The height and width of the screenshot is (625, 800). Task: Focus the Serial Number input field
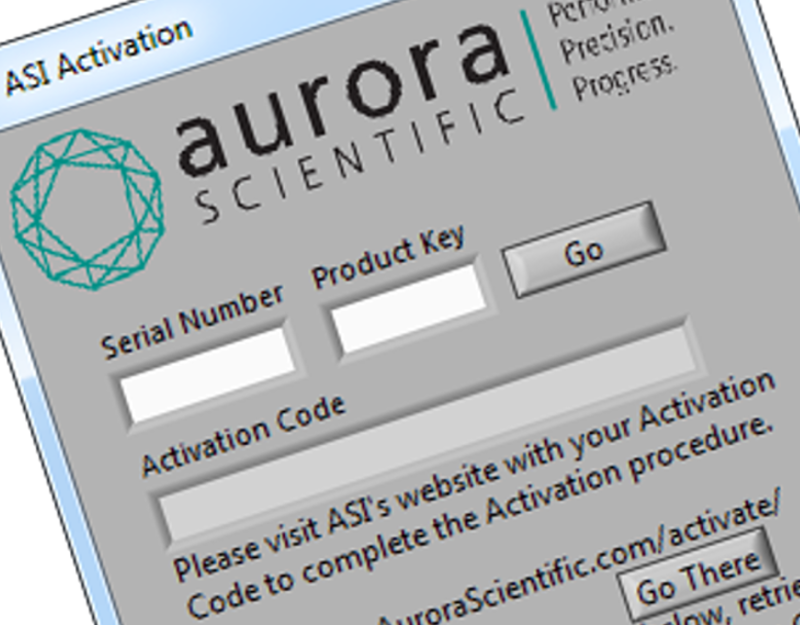tap(208, 375)
